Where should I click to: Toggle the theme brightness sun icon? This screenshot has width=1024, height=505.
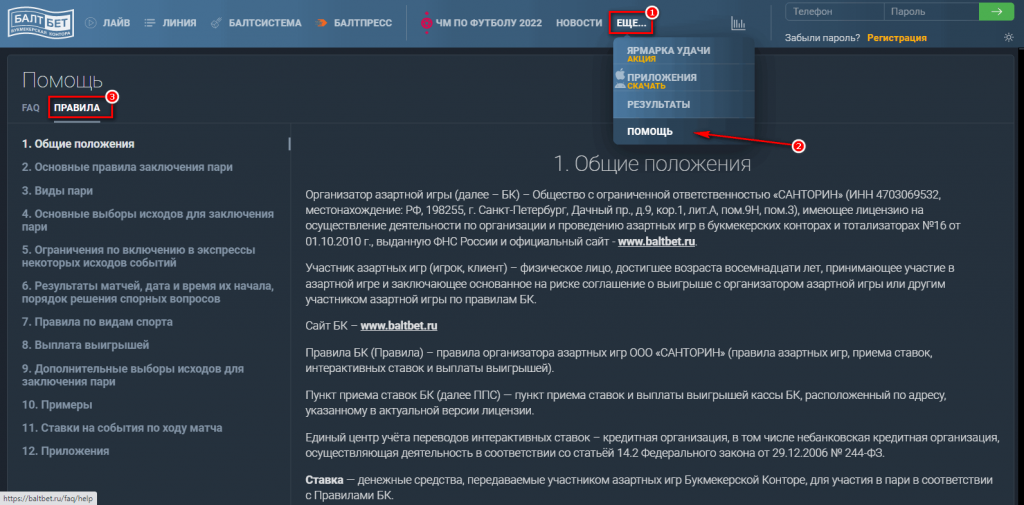1008,38
